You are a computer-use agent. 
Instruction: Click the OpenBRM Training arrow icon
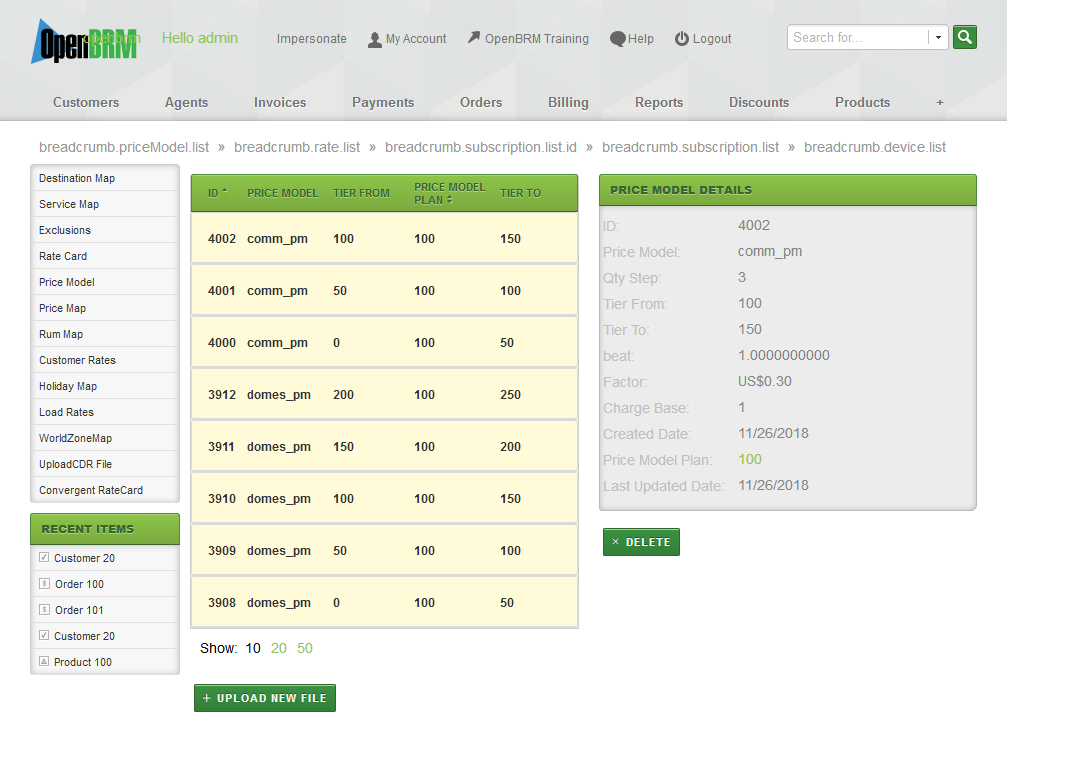click(x=474, y=38)
